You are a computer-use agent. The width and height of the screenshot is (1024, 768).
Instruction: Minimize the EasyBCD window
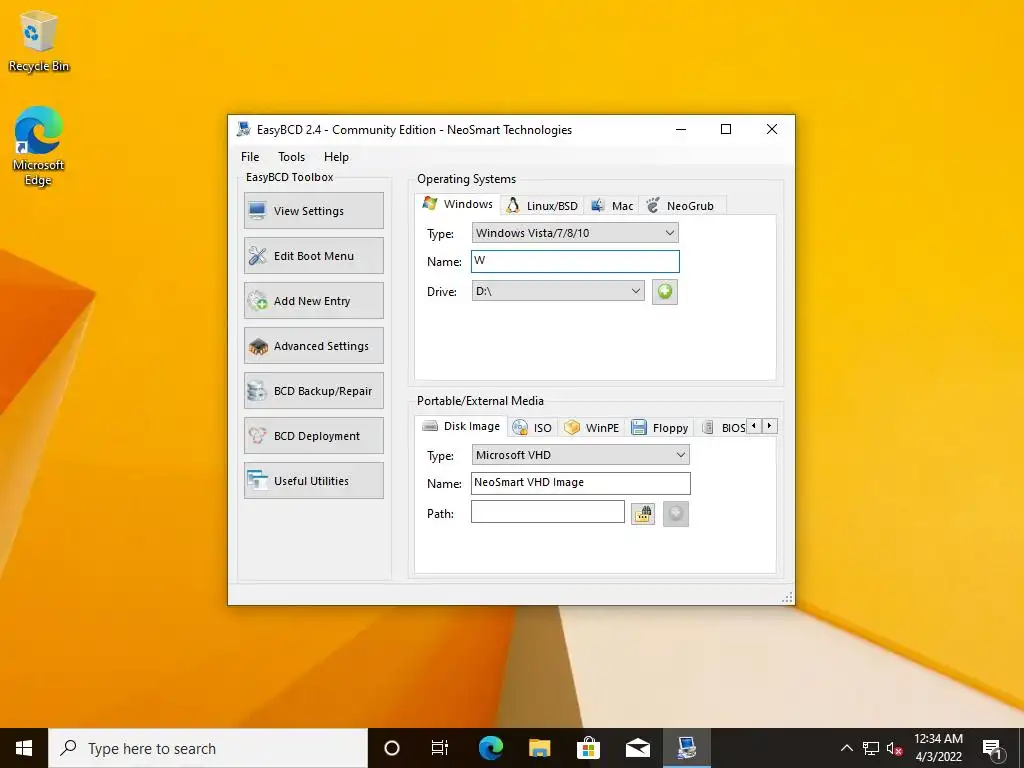click(x=680, y=129)
